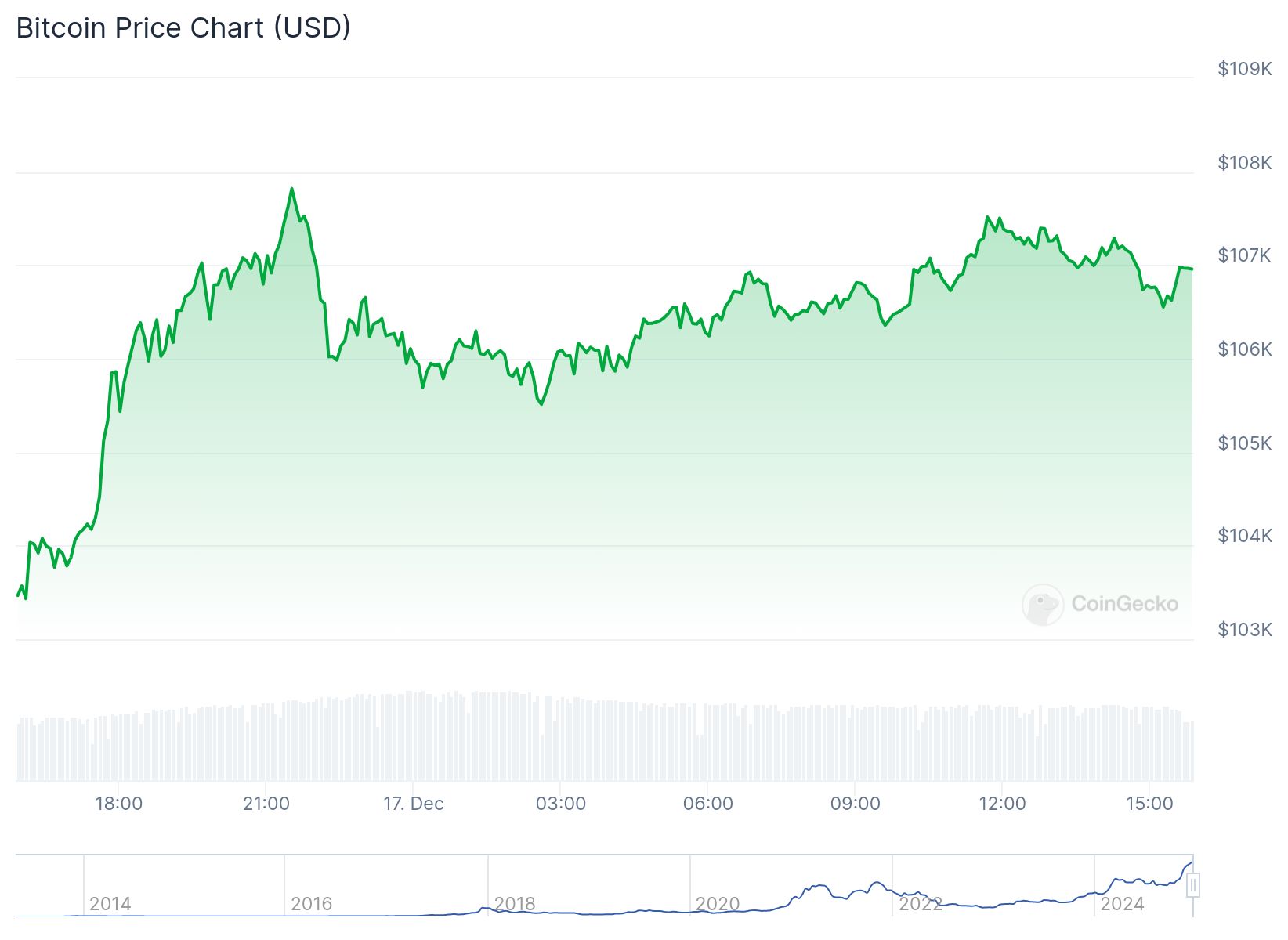Click the 03:00 time axis label
The width and height of the screenshot is (1288, 940).
click(x=561, y=804)
